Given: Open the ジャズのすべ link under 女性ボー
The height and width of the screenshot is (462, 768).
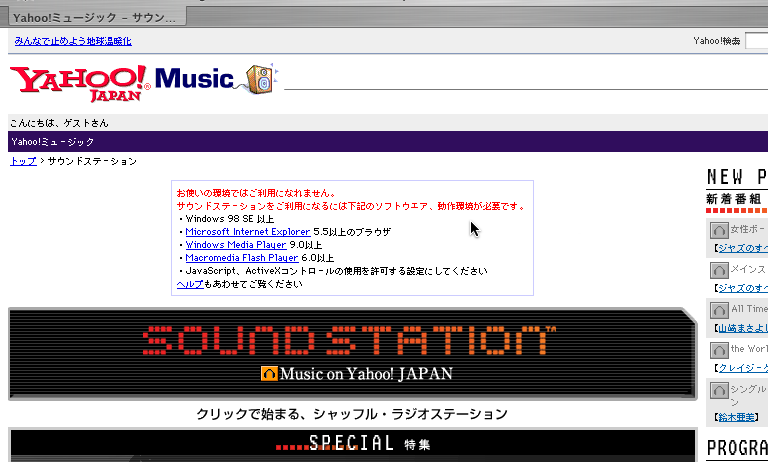Looking at the screenshot, I should [x=743, y=248].
